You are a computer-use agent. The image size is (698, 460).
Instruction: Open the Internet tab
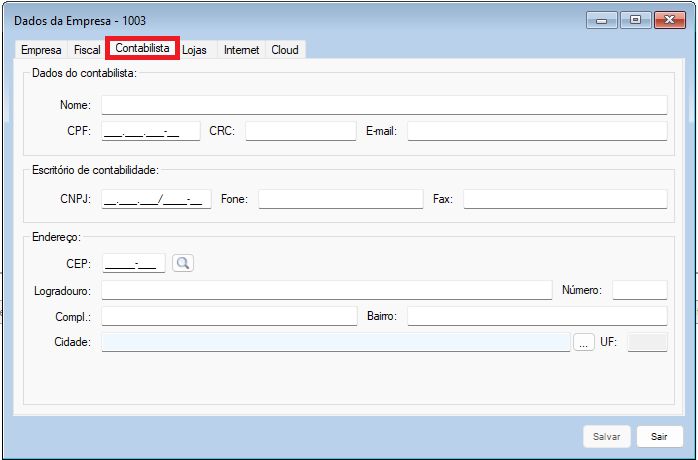point(241,50)
